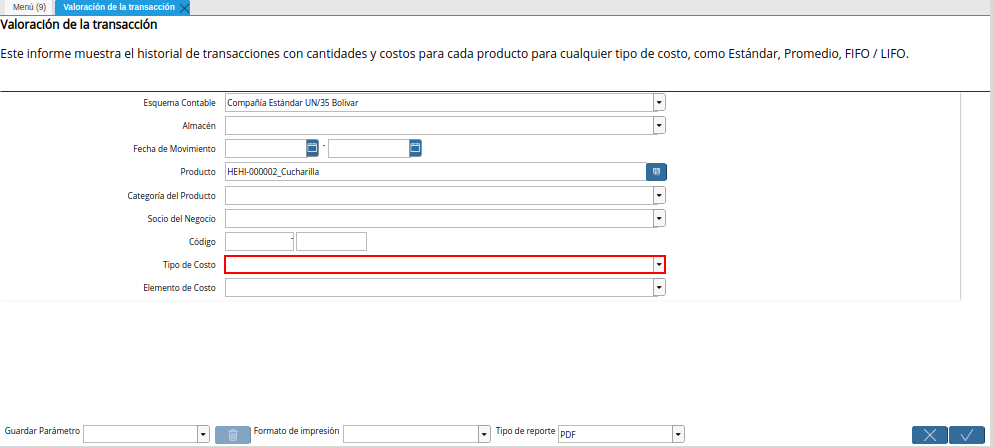
Task: Click the second Código input field
Action: (332, 241)
